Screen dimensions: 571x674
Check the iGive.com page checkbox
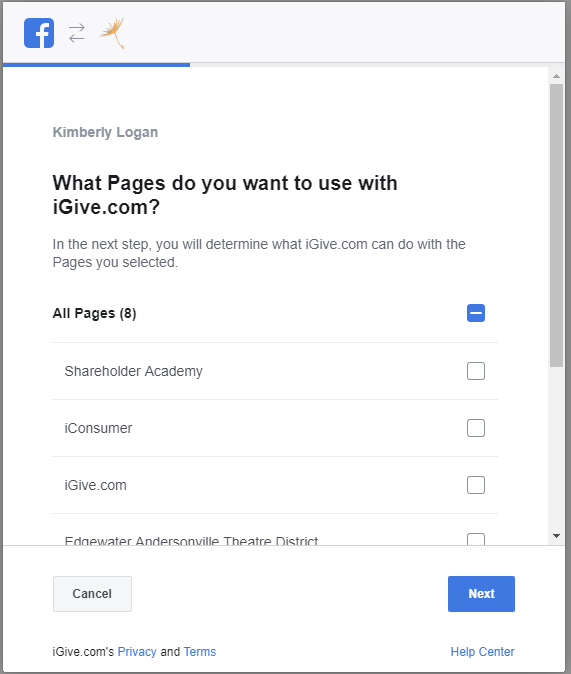(x=476, y=485)
